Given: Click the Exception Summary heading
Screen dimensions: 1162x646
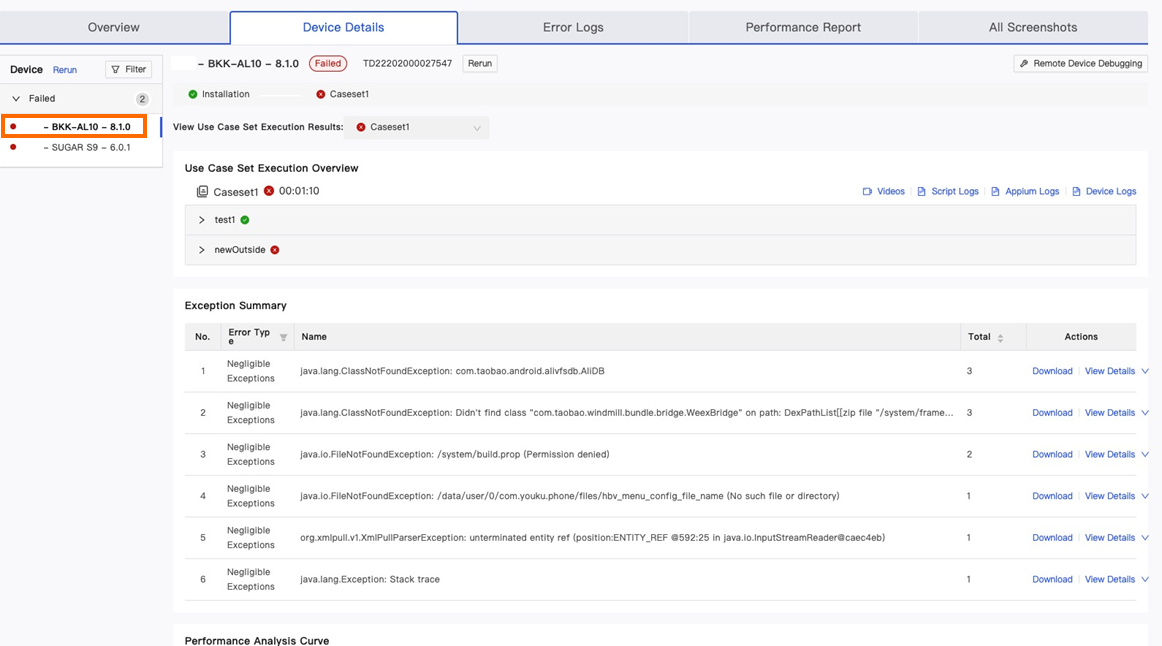Looking at the screenshot, I should pyautogui.click(x=236, y=305).
